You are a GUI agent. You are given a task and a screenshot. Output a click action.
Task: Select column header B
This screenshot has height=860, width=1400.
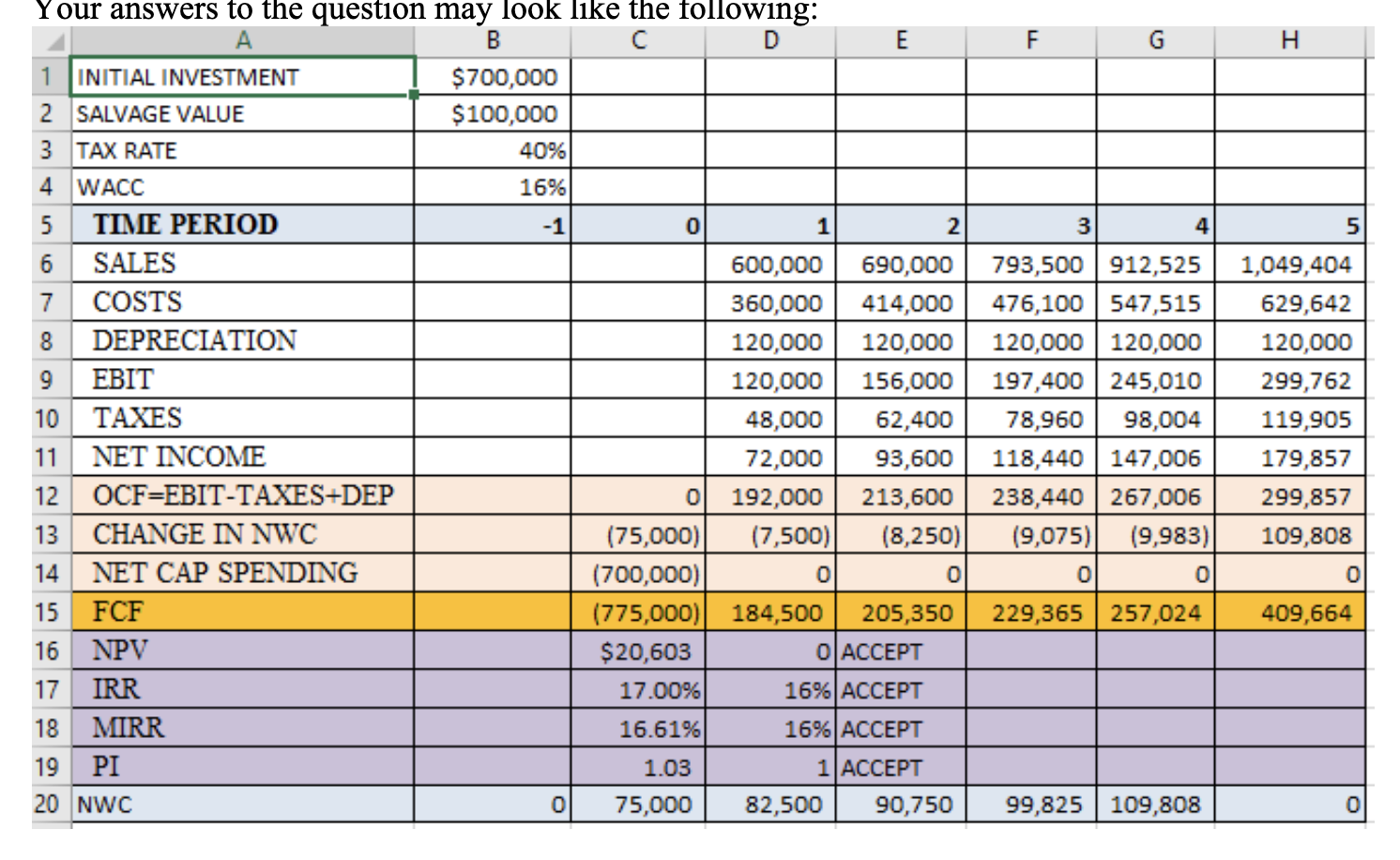point(492,39)
